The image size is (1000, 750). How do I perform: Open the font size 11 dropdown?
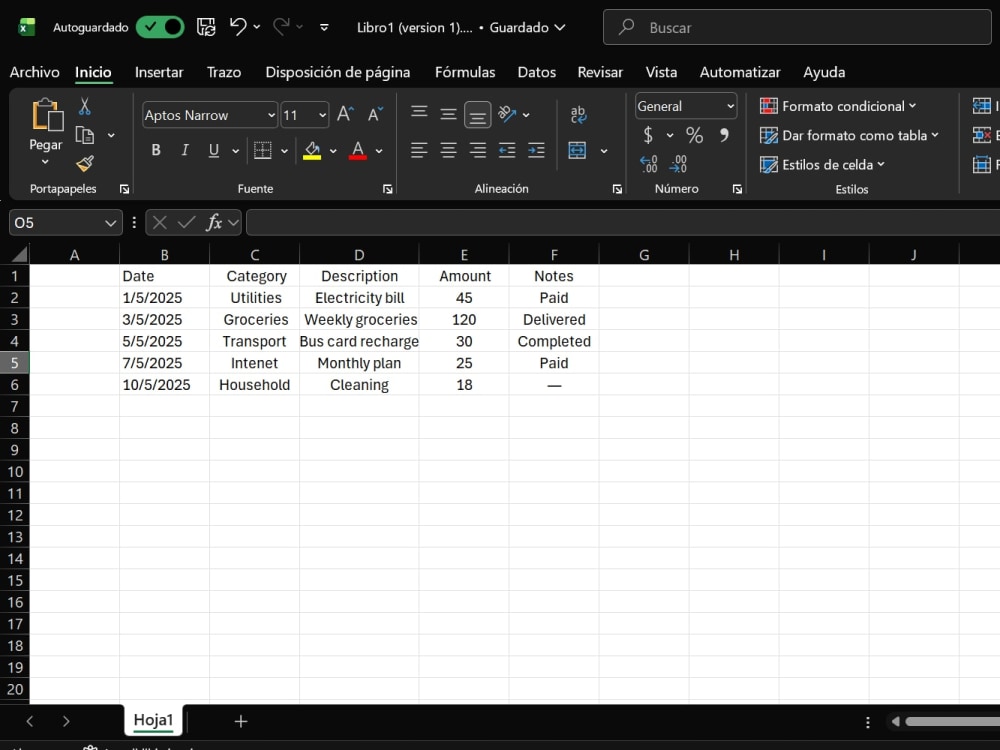322,115
